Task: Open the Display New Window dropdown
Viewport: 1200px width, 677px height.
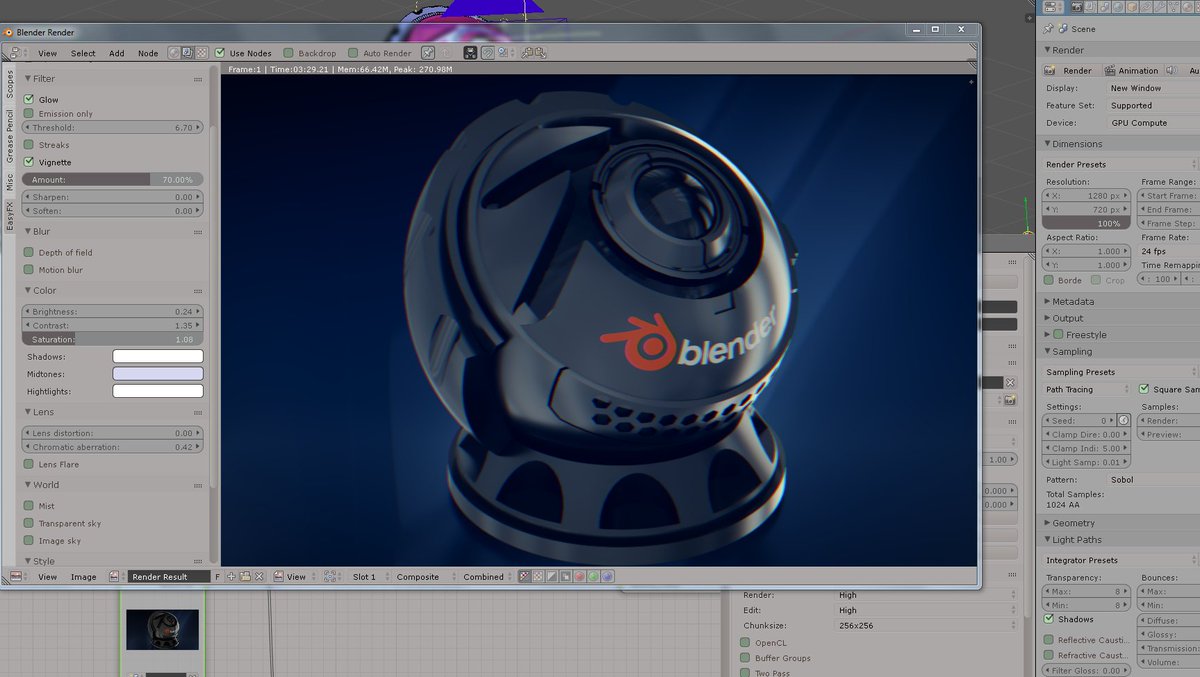Action: point(1152,88)
